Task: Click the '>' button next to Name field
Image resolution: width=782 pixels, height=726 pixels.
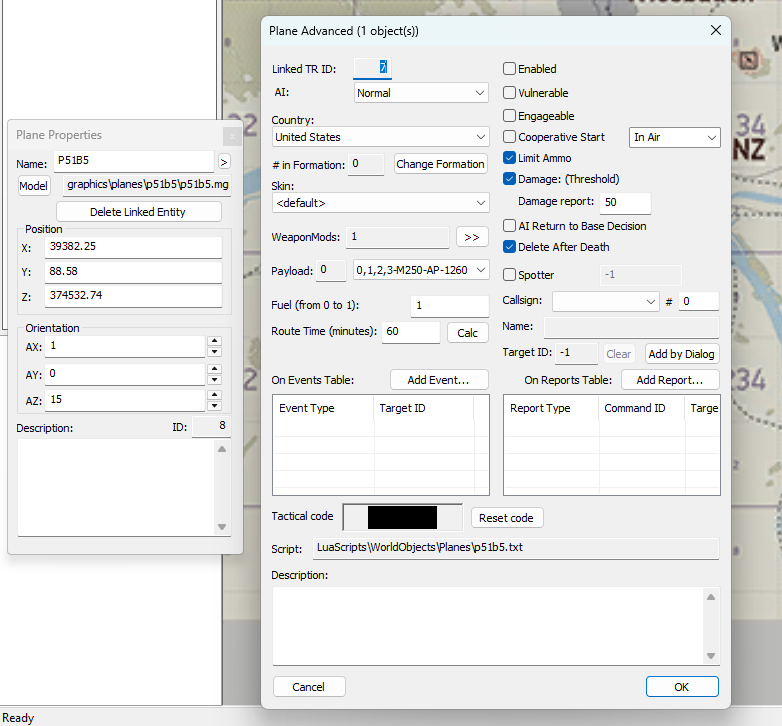Action: tap(224, 161)
